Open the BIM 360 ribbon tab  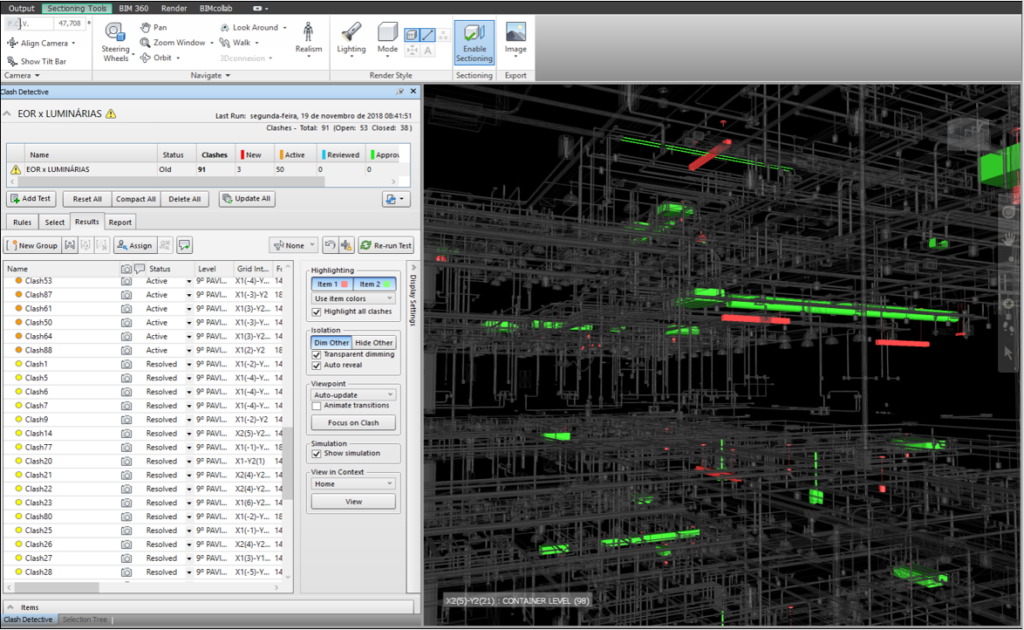[x=135, y=7]
